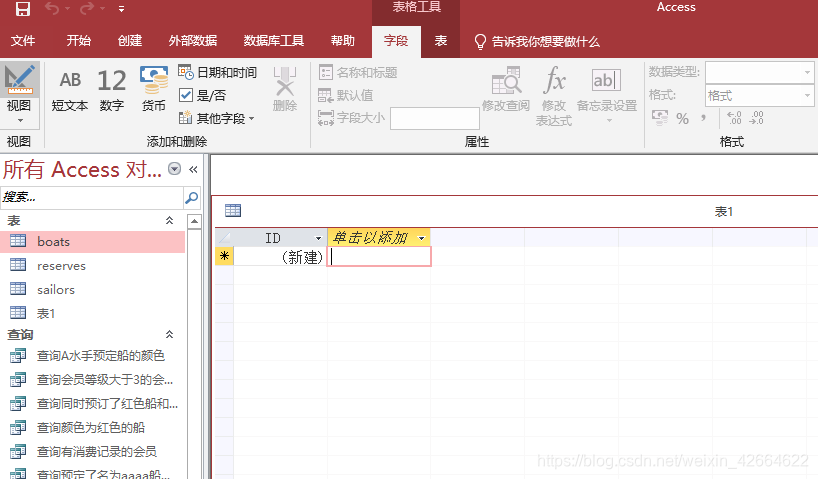Click the search magnifier icon
The width and height of the screenshot is (818, 479).
[x=191, y=197]
